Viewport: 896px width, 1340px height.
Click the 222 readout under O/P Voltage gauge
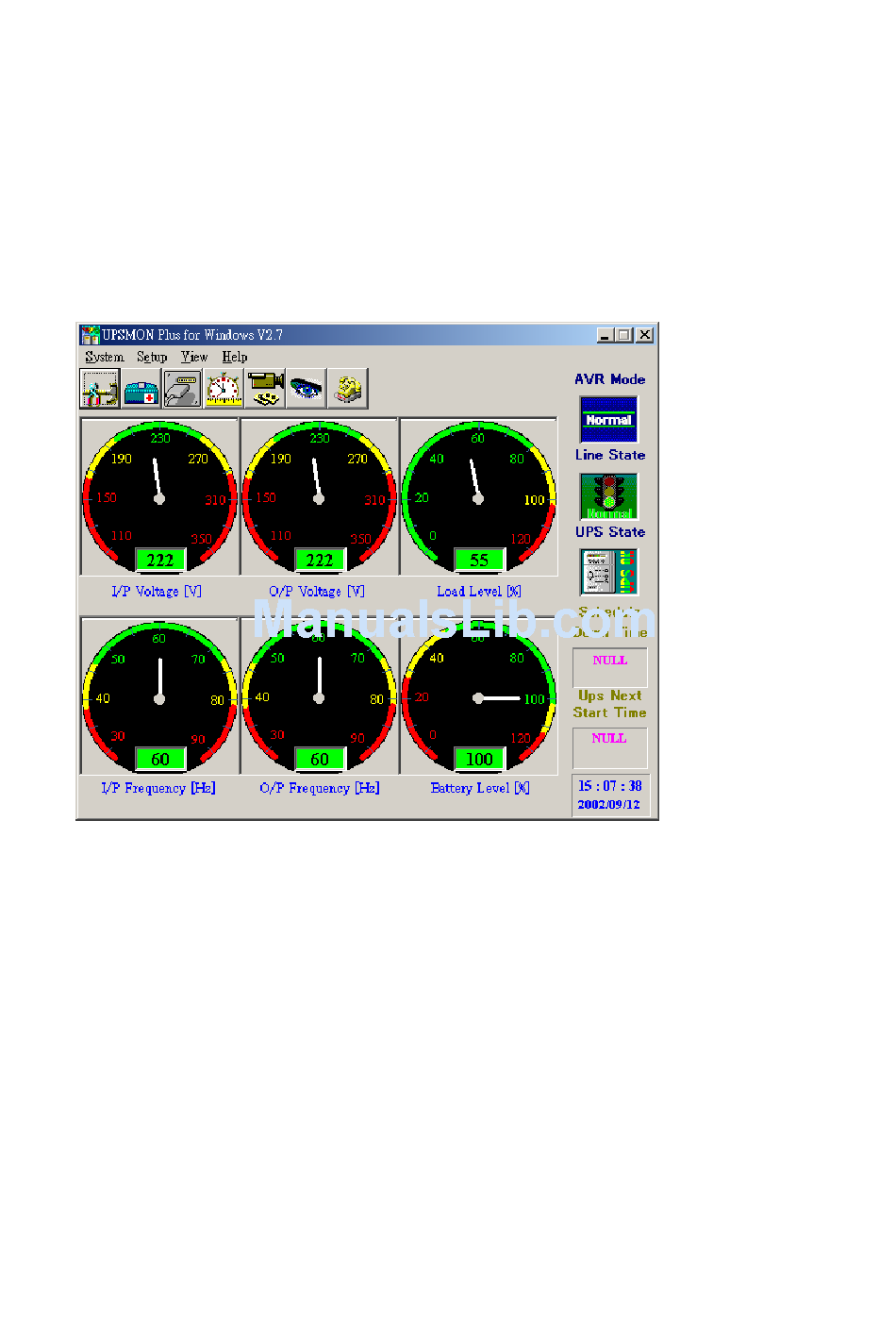[320, 560]
